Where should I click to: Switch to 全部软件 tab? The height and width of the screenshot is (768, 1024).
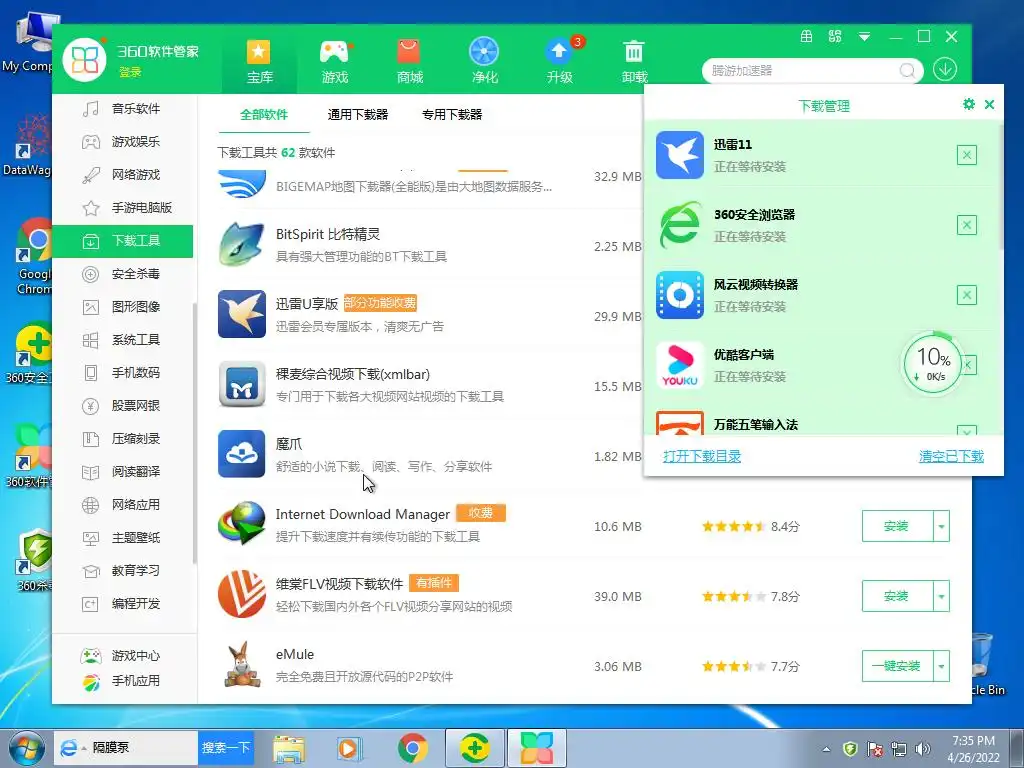(264, 115)
